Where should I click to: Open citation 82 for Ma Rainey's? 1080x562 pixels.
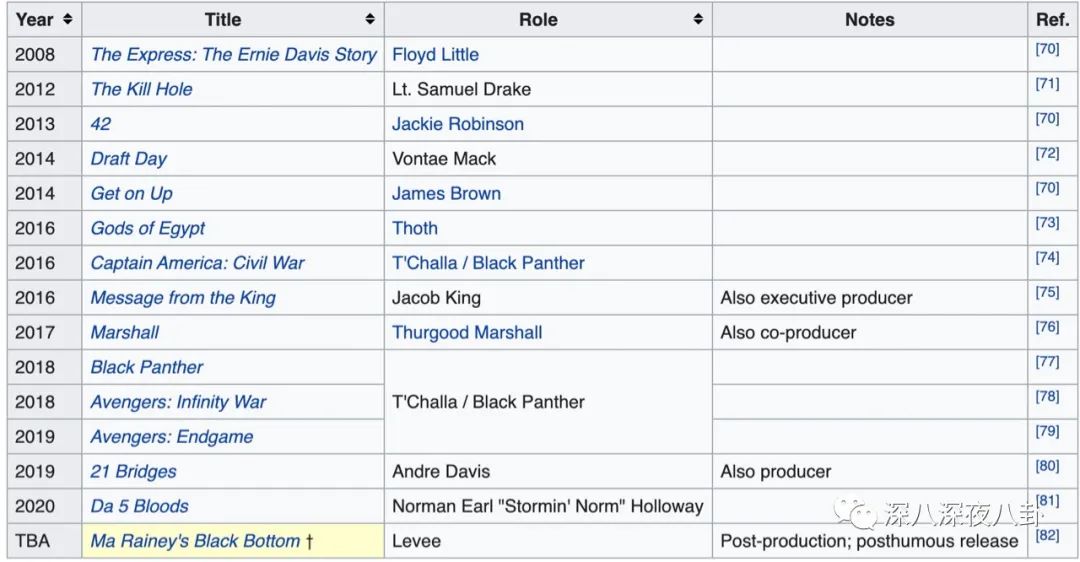[1047, 536]
